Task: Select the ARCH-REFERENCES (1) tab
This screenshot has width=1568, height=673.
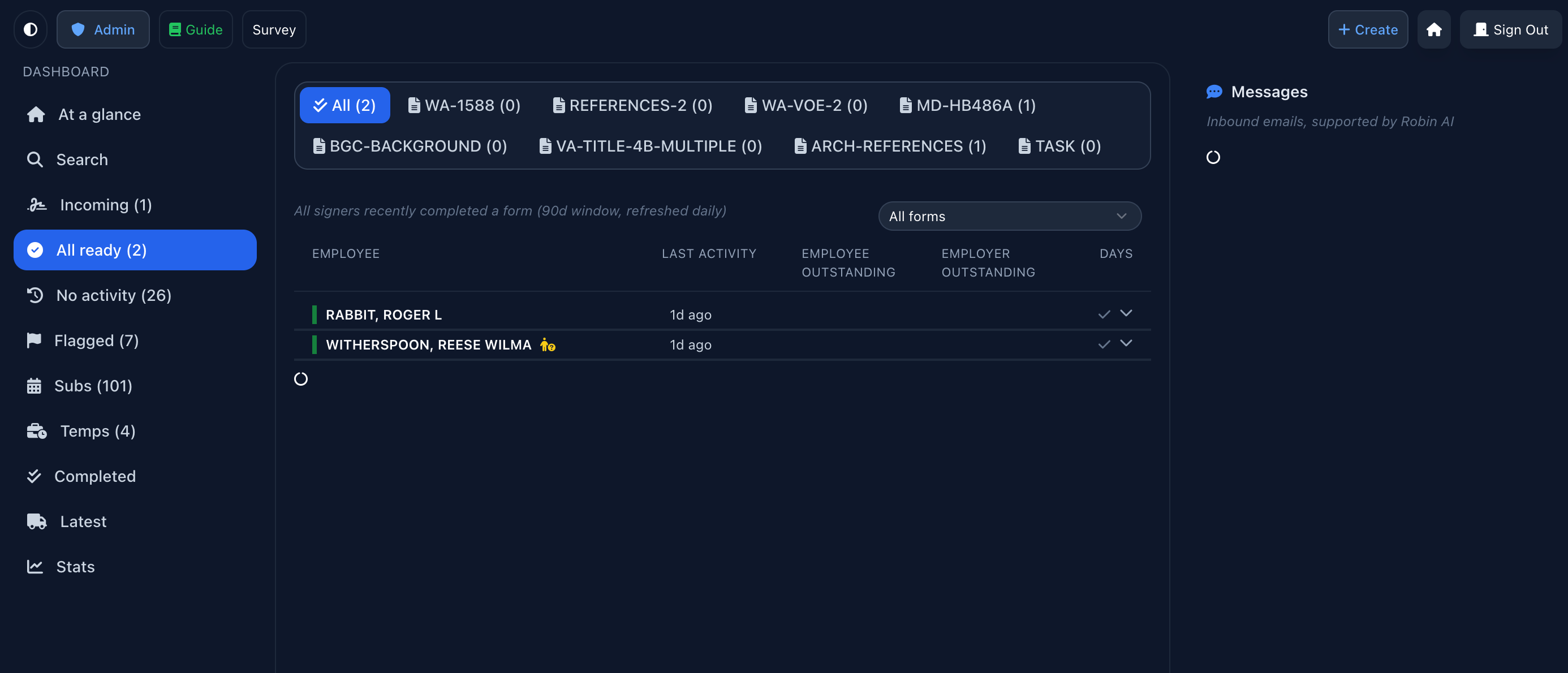Action: tap(890, 146)
